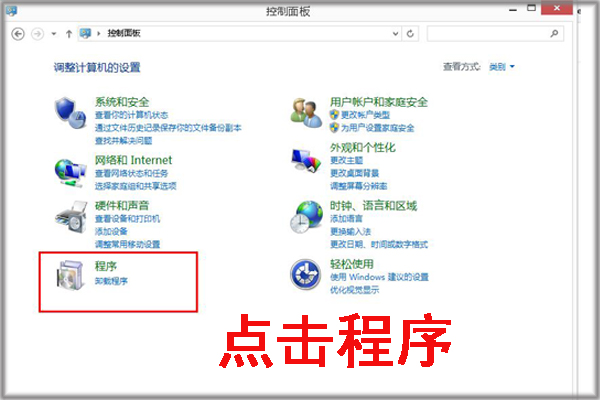Open the 程序 software box icon

coord(70,275)
